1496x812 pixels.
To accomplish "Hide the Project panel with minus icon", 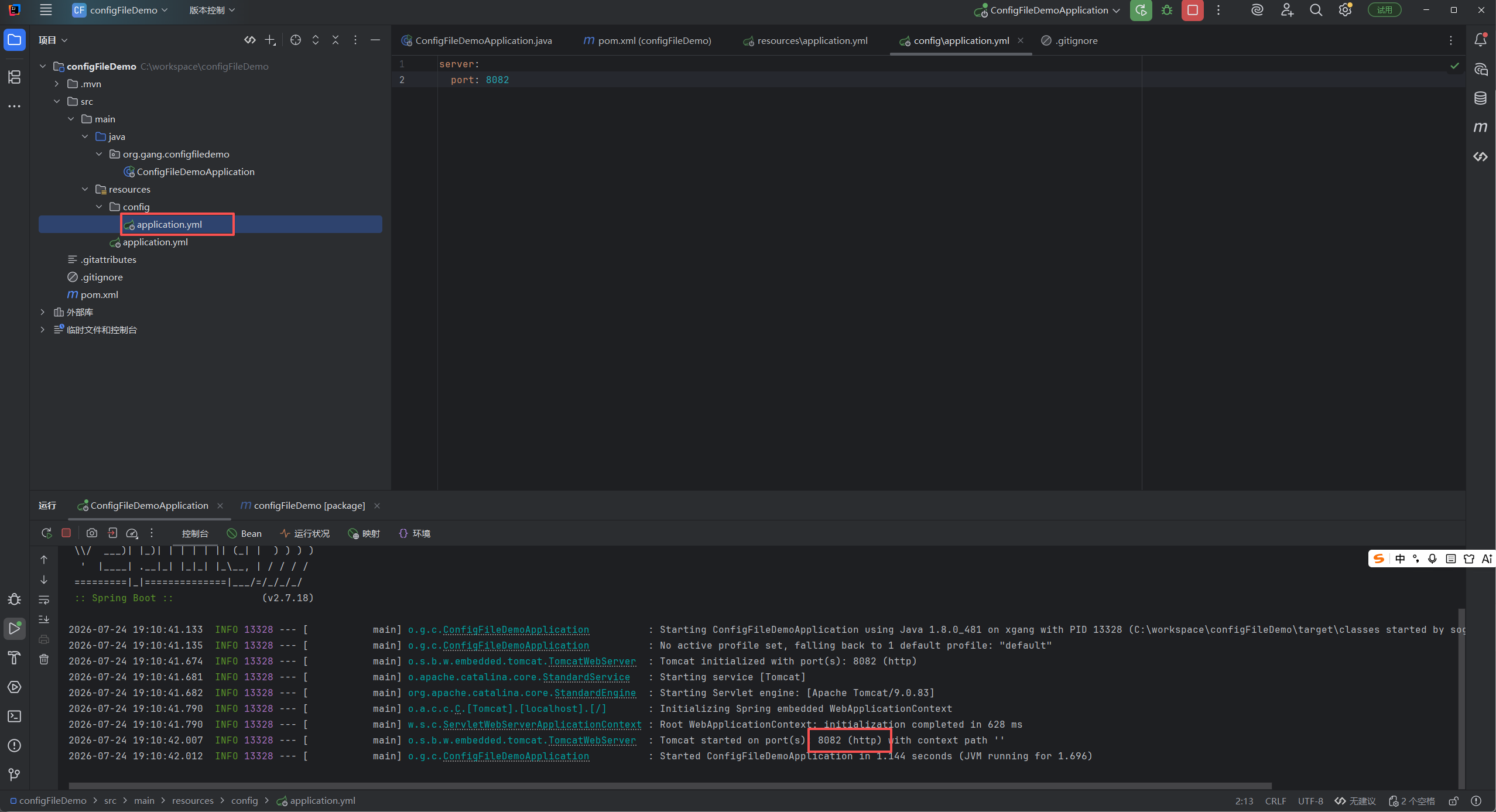I will 375,40.
